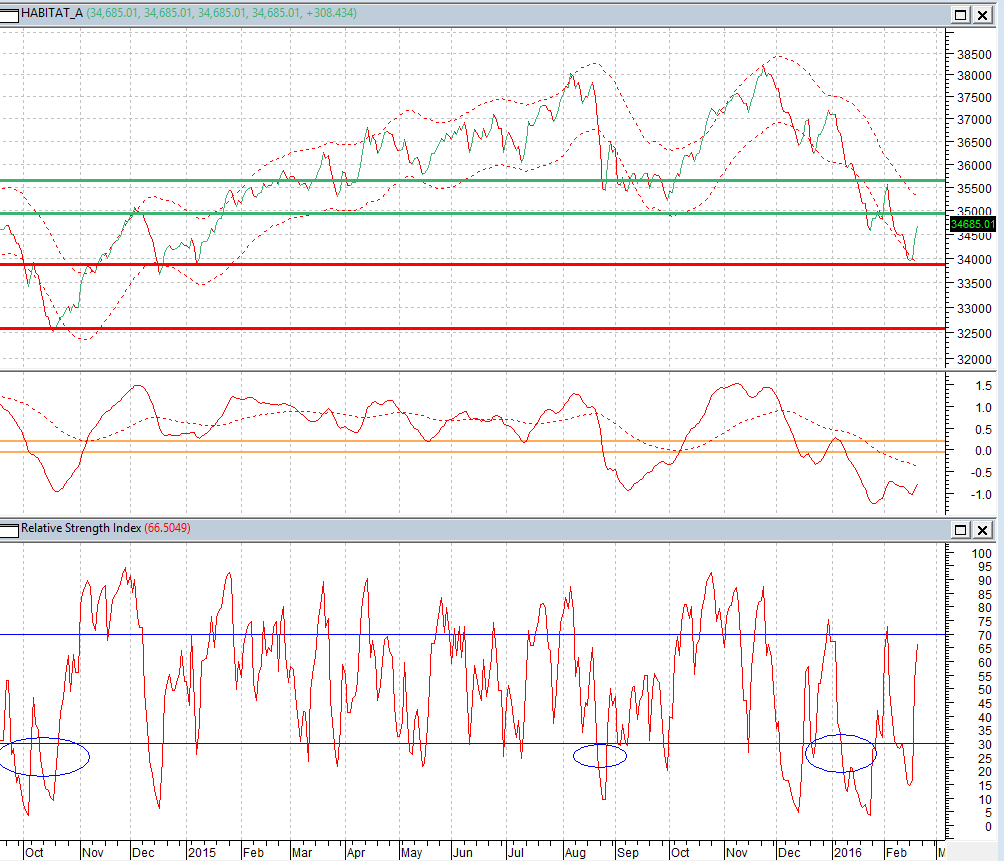Select the upper green horizontal resistance line

[473, 181]
